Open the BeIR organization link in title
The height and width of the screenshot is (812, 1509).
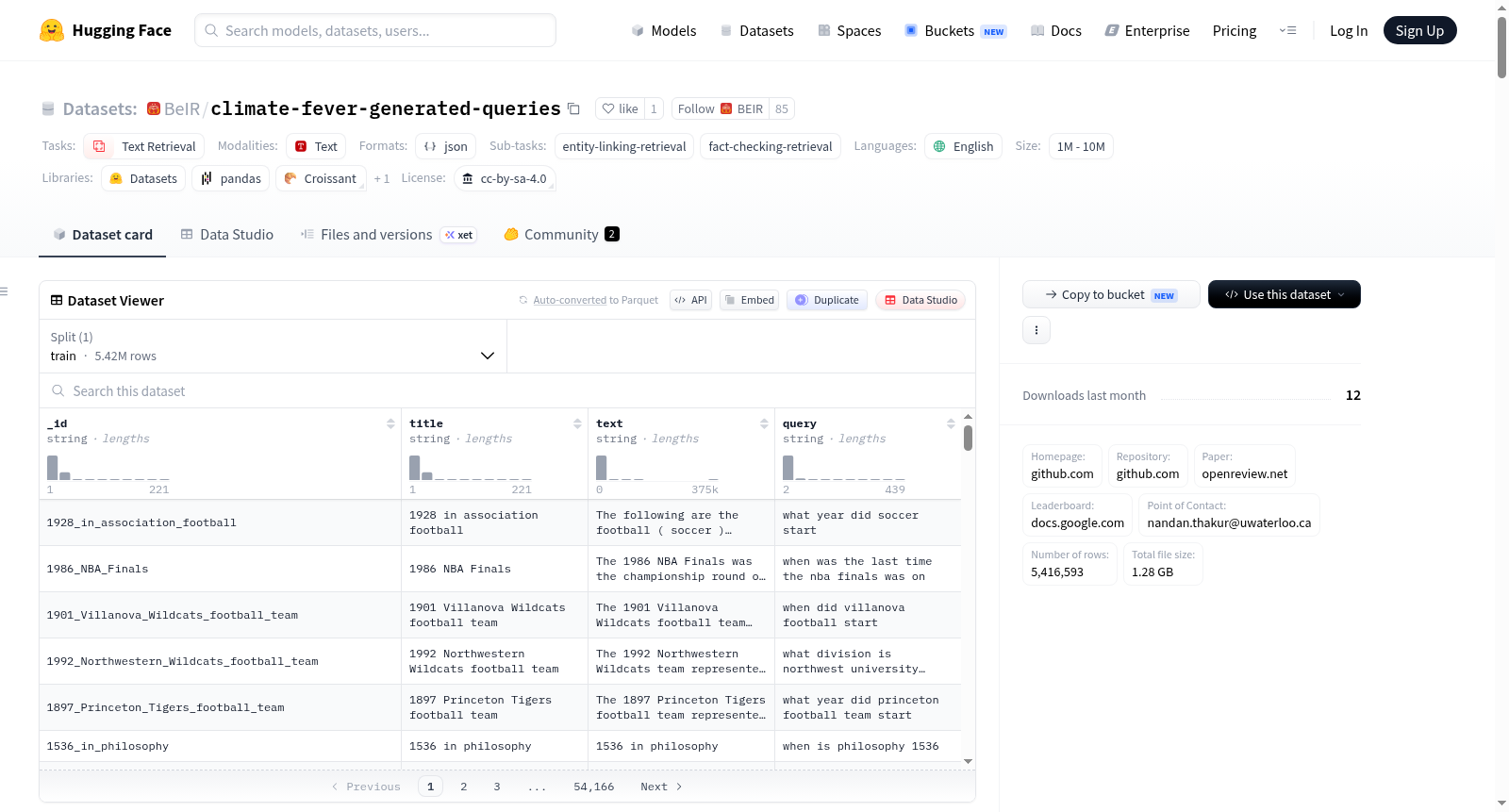click(x=182, y=108)
